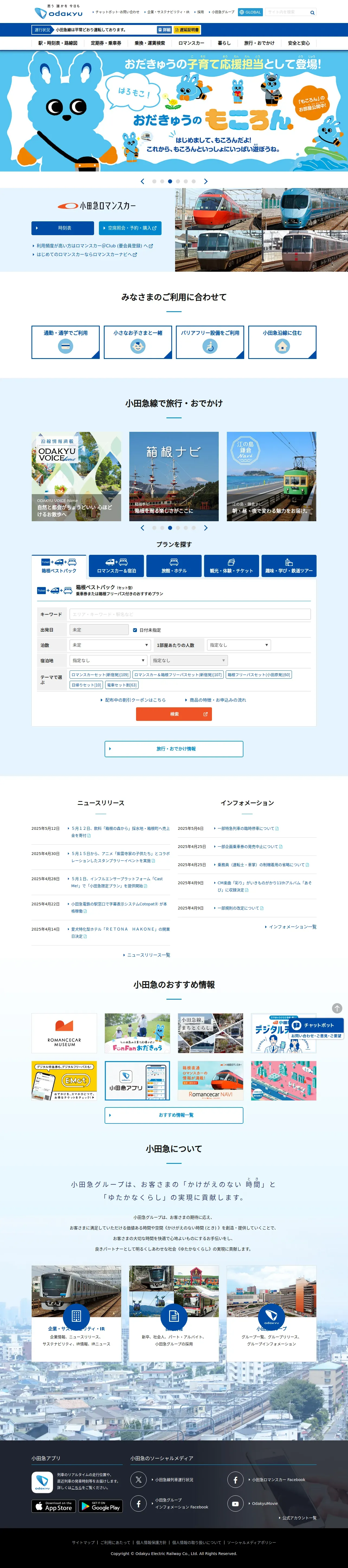Open the GLOBAL language button

pos(250,12)
